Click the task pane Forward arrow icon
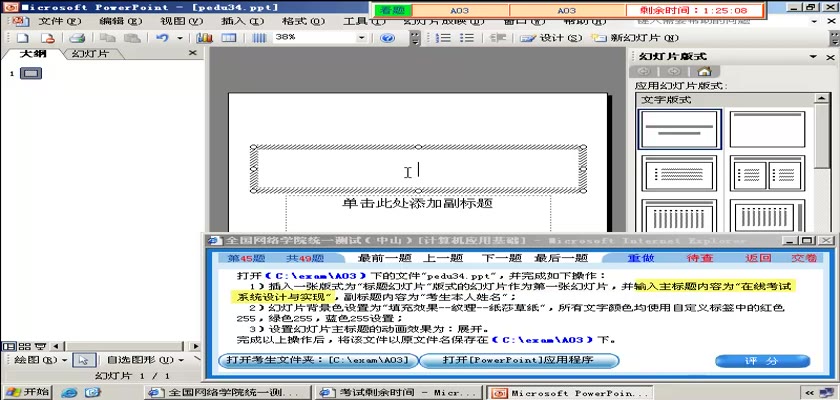840x400 pixels. (x=674, y=71)
